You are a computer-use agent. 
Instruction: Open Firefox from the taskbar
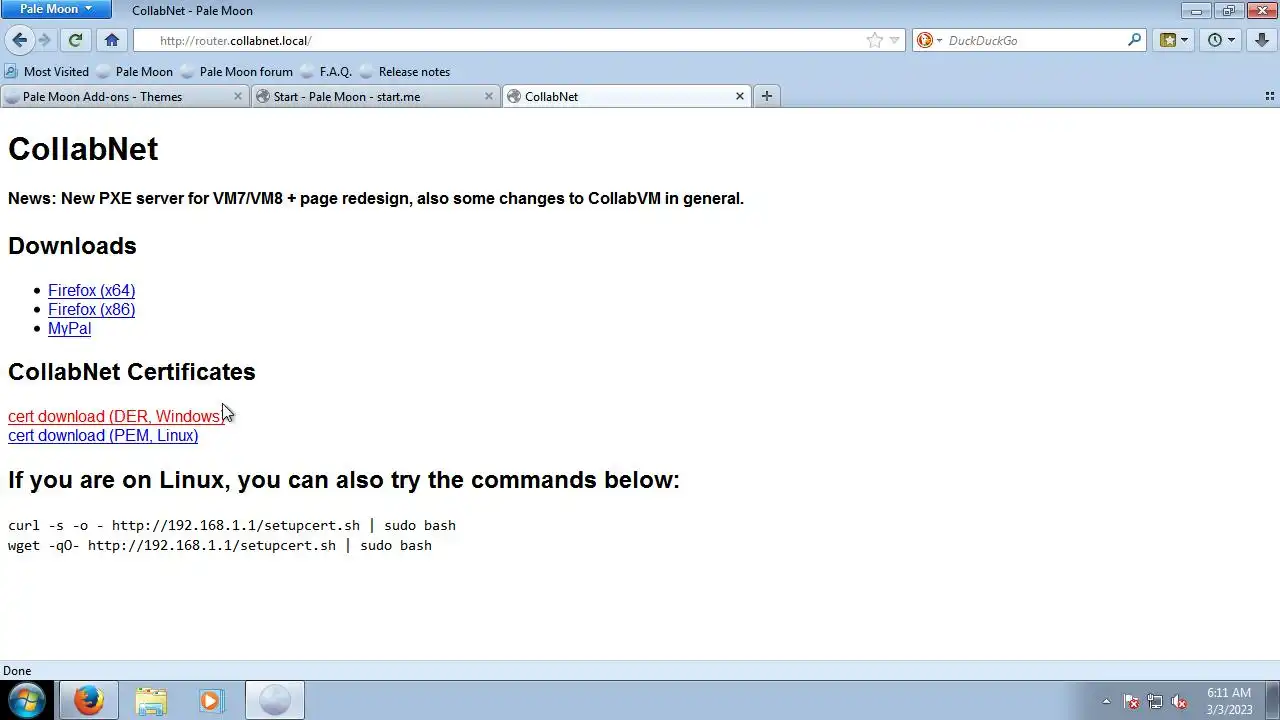(x=89, y=700)
